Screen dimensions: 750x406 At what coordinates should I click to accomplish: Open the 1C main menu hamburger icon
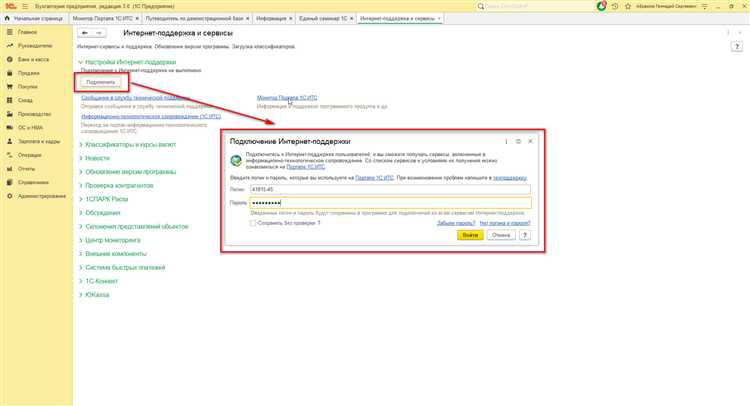25,6
